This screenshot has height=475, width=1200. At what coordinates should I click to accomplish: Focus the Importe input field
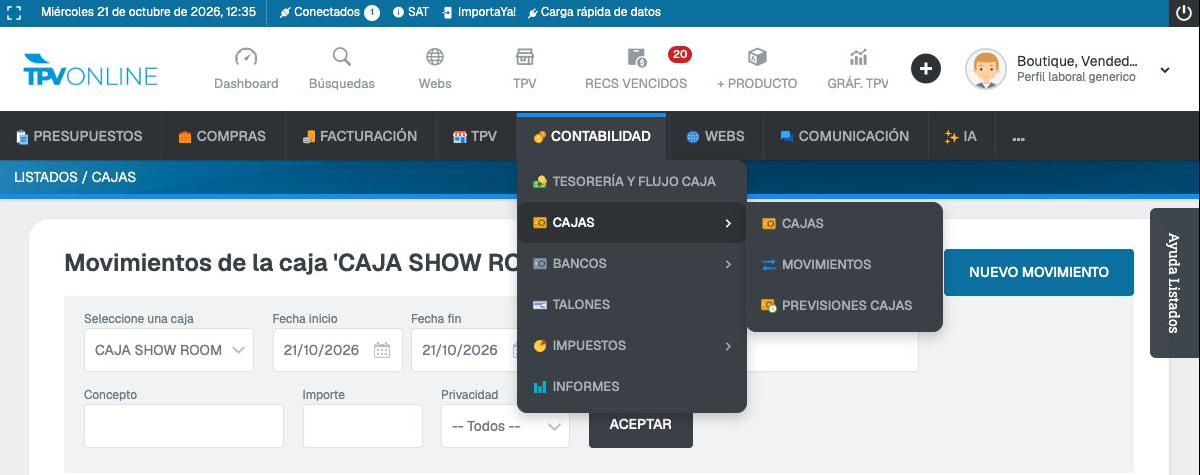(363, 426)
